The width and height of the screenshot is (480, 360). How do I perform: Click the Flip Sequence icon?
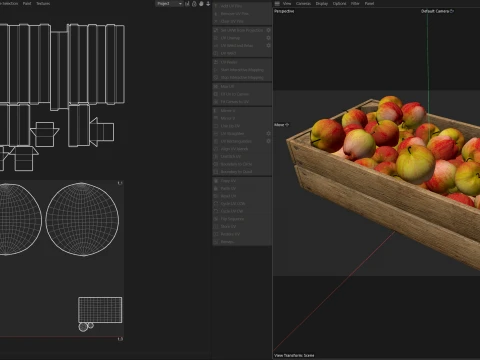216,219
